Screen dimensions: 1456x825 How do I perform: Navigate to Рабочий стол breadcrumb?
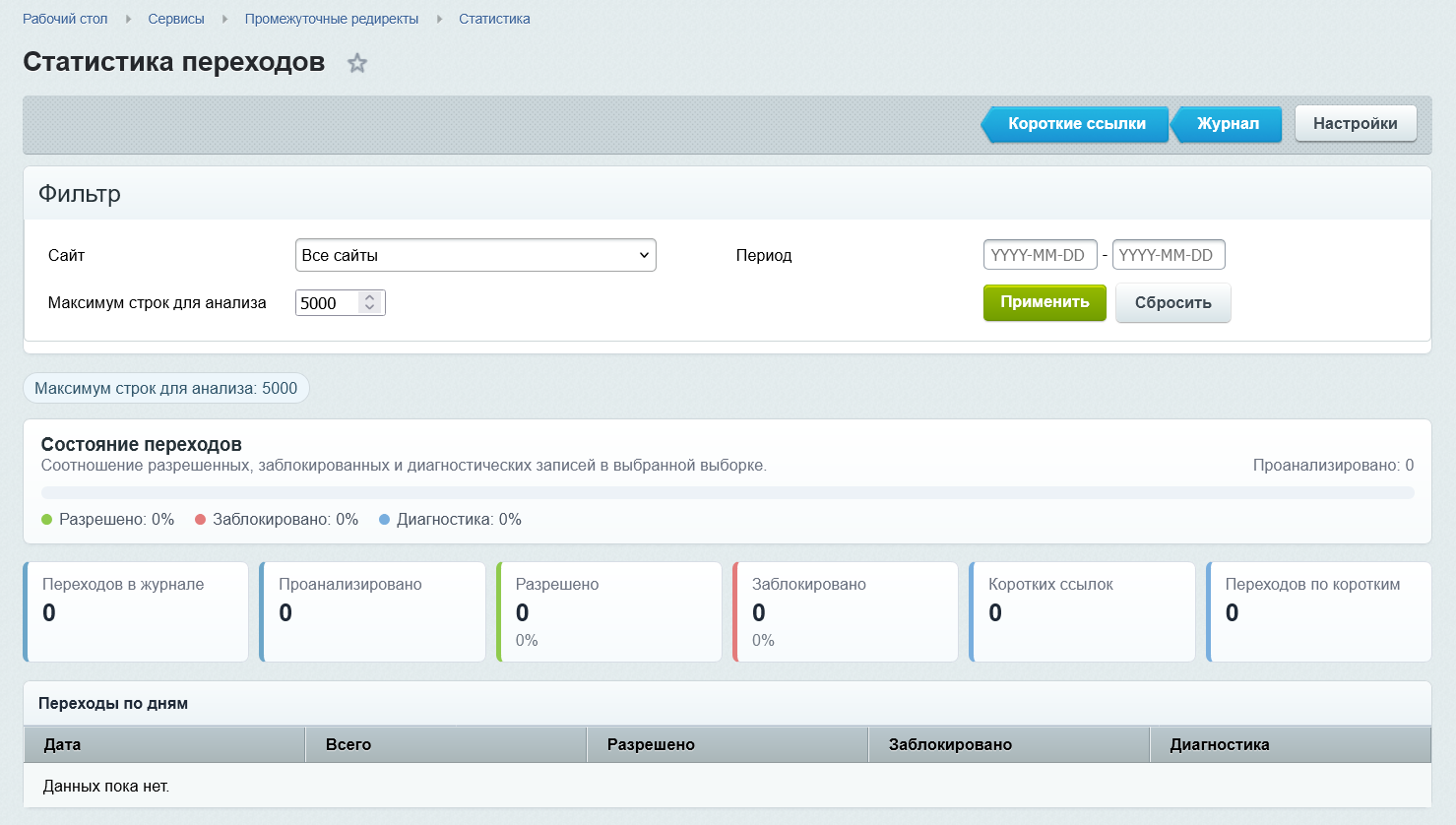click(x=65, y=19)
